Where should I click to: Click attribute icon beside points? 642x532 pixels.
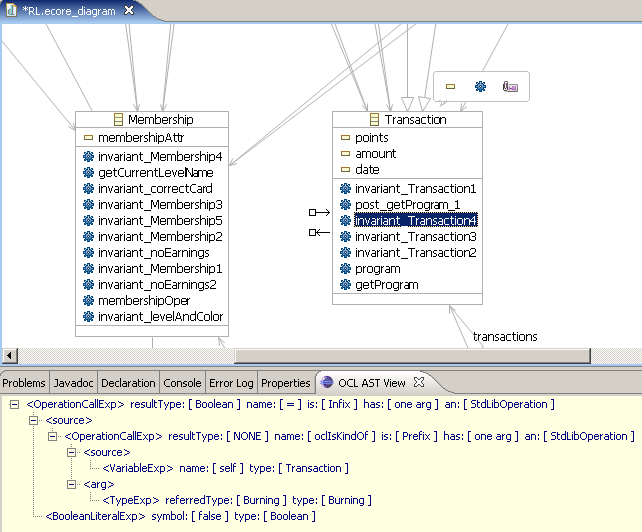click(346, 138)
